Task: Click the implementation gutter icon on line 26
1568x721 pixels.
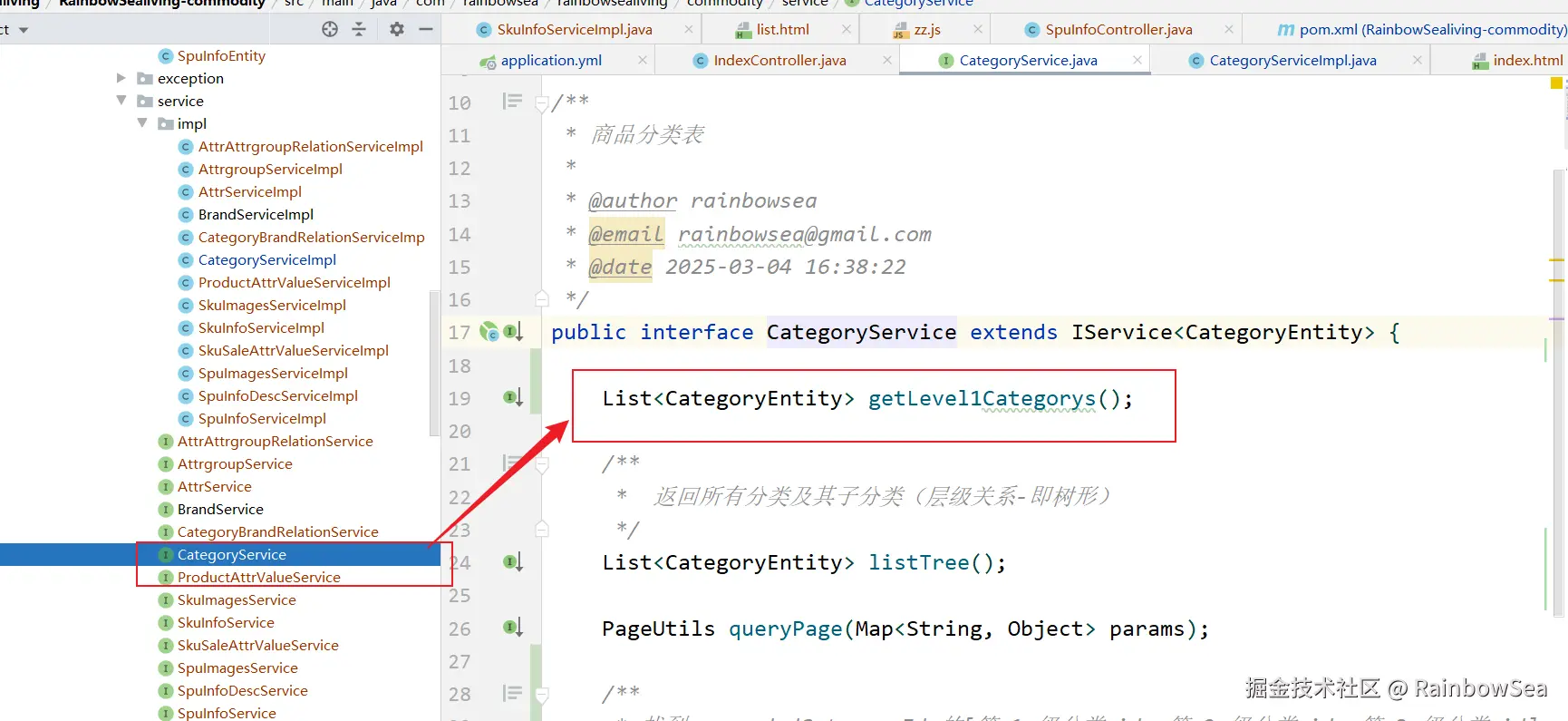Action: tap(513, 628)
